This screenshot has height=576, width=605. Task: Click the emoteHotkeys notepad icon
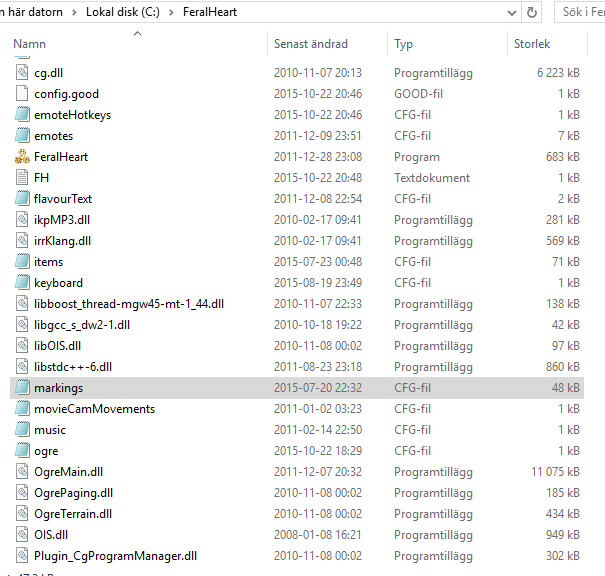coord(22,115)
